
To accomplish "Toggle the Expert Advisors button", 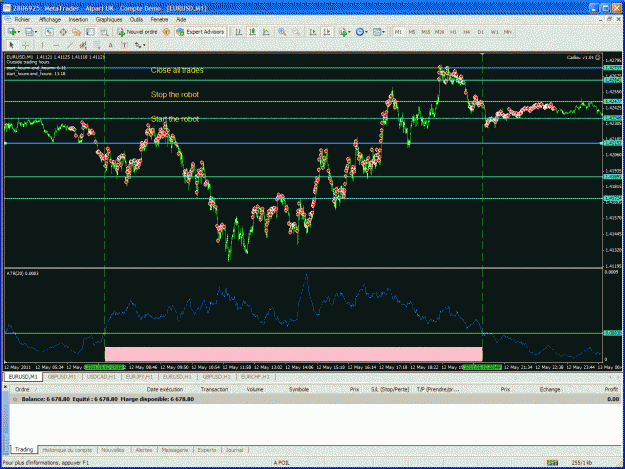I will [200, 32].
